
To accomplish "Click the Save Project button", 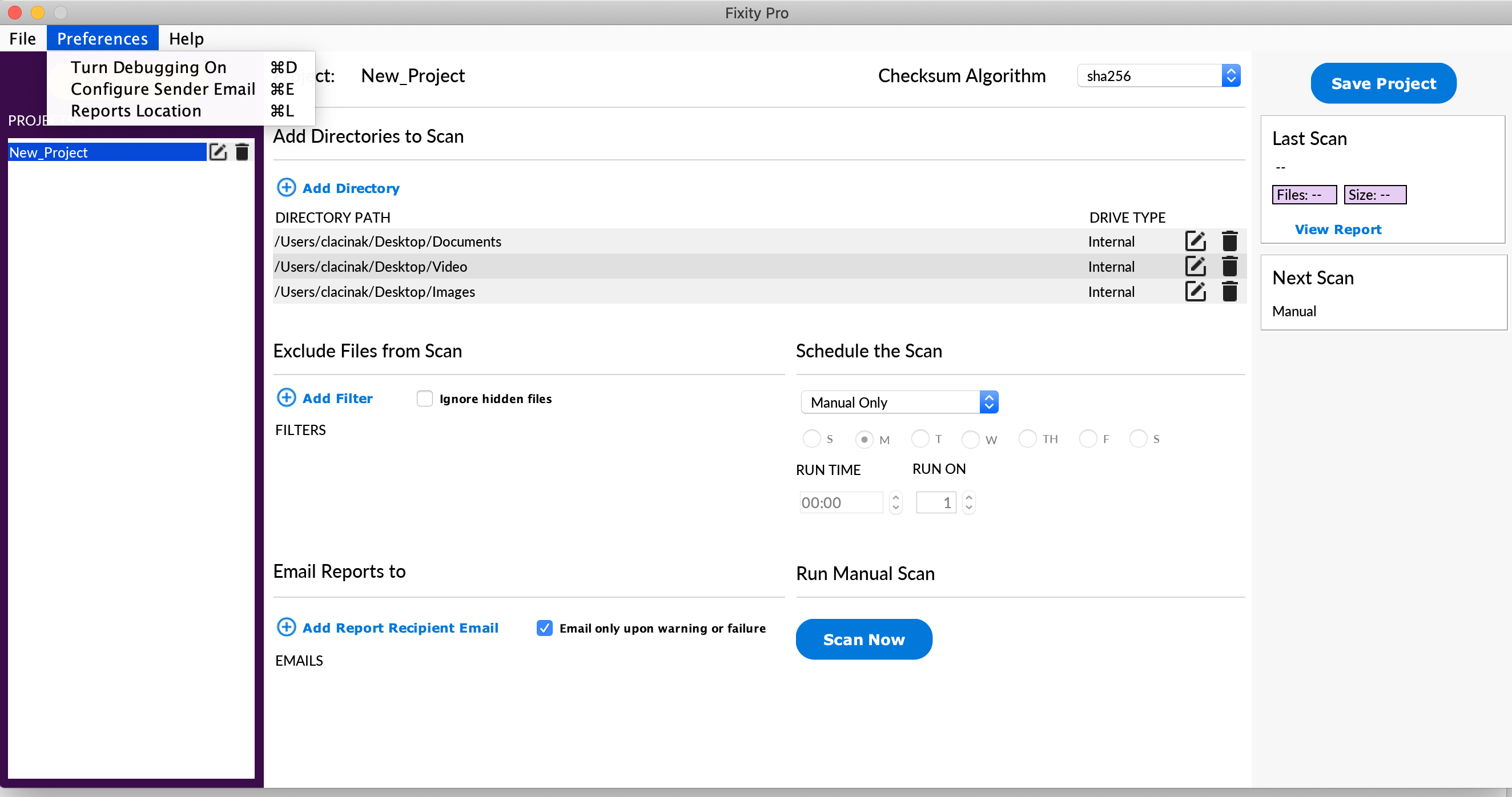I will [x=1384, y=83].
